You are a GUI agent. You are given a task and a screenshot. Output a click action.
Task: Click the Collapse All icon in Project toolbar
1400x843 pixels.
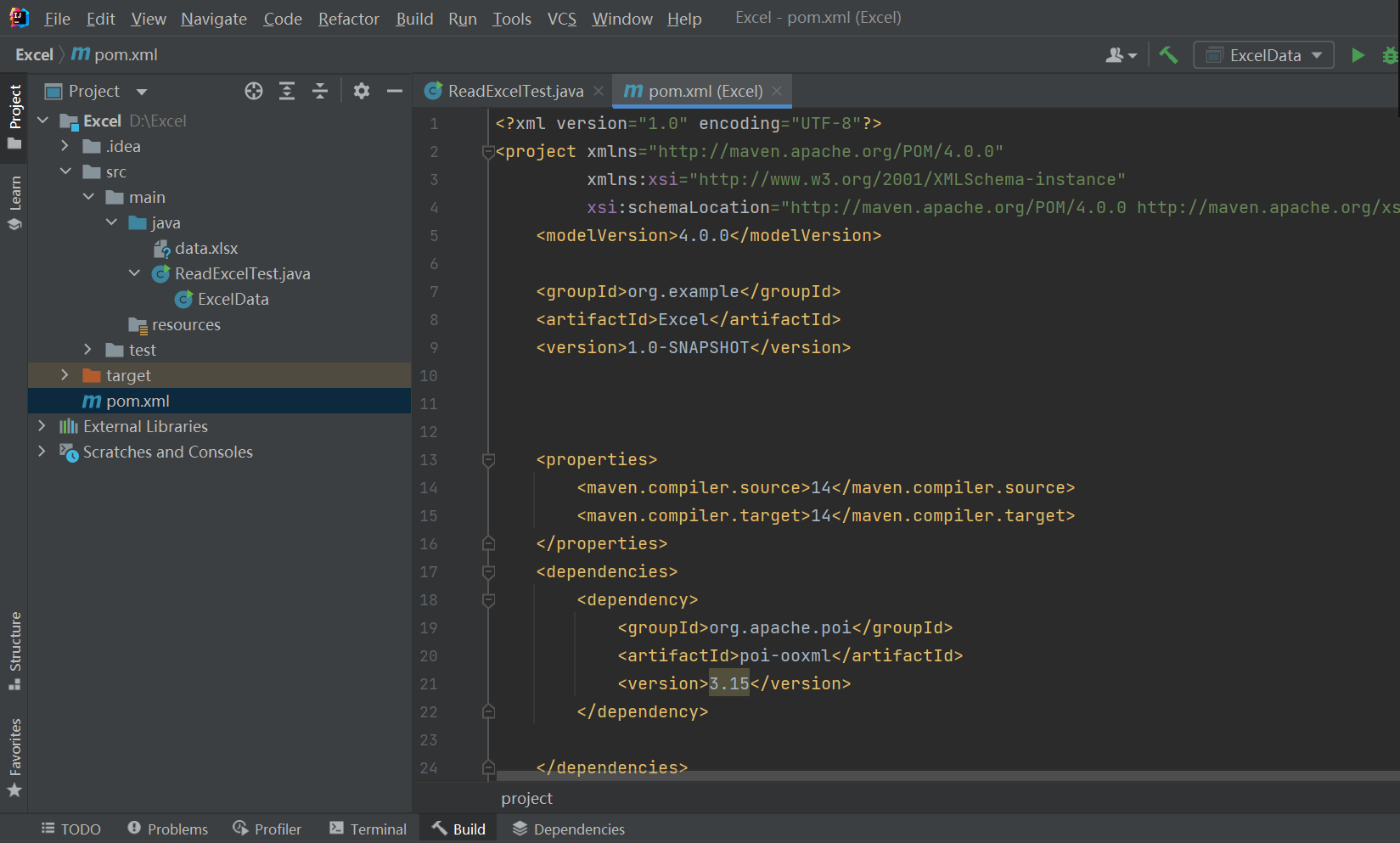(x=320, y=91)
